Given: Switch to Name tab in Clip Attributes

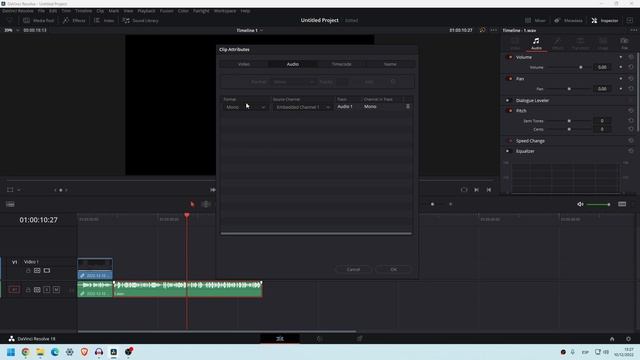Looking at the screenshot, I should (x=390, y=64).
